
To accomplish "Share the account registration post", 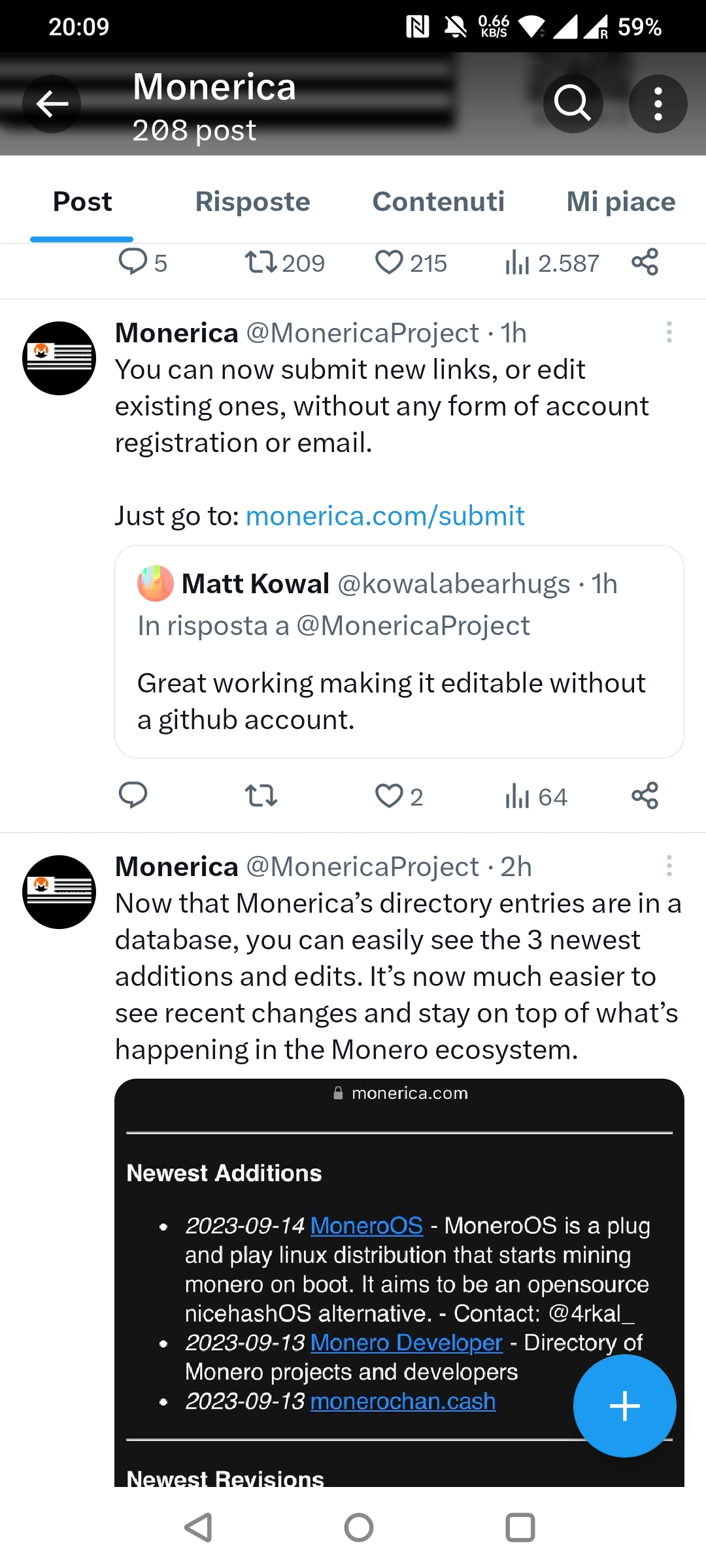I will click(x=645, y=796).
